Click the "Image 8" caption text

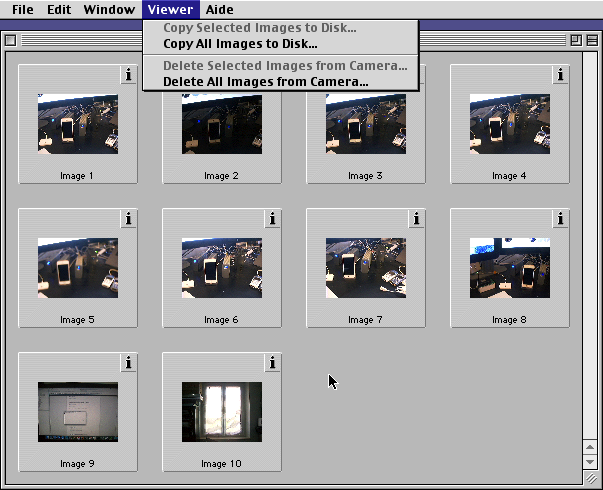509,320
